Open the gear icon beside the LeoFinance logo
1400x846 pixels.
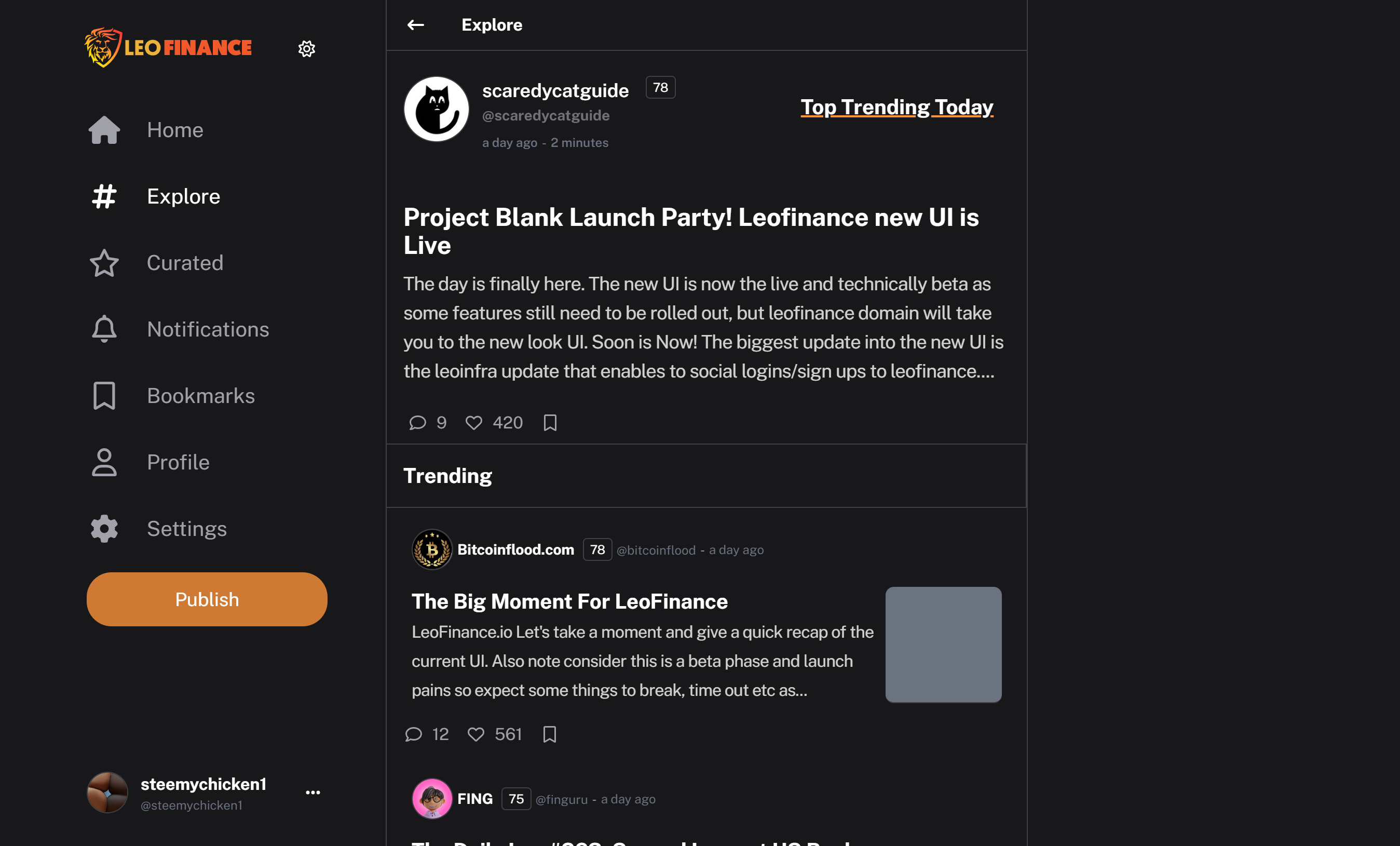point(307,49)
